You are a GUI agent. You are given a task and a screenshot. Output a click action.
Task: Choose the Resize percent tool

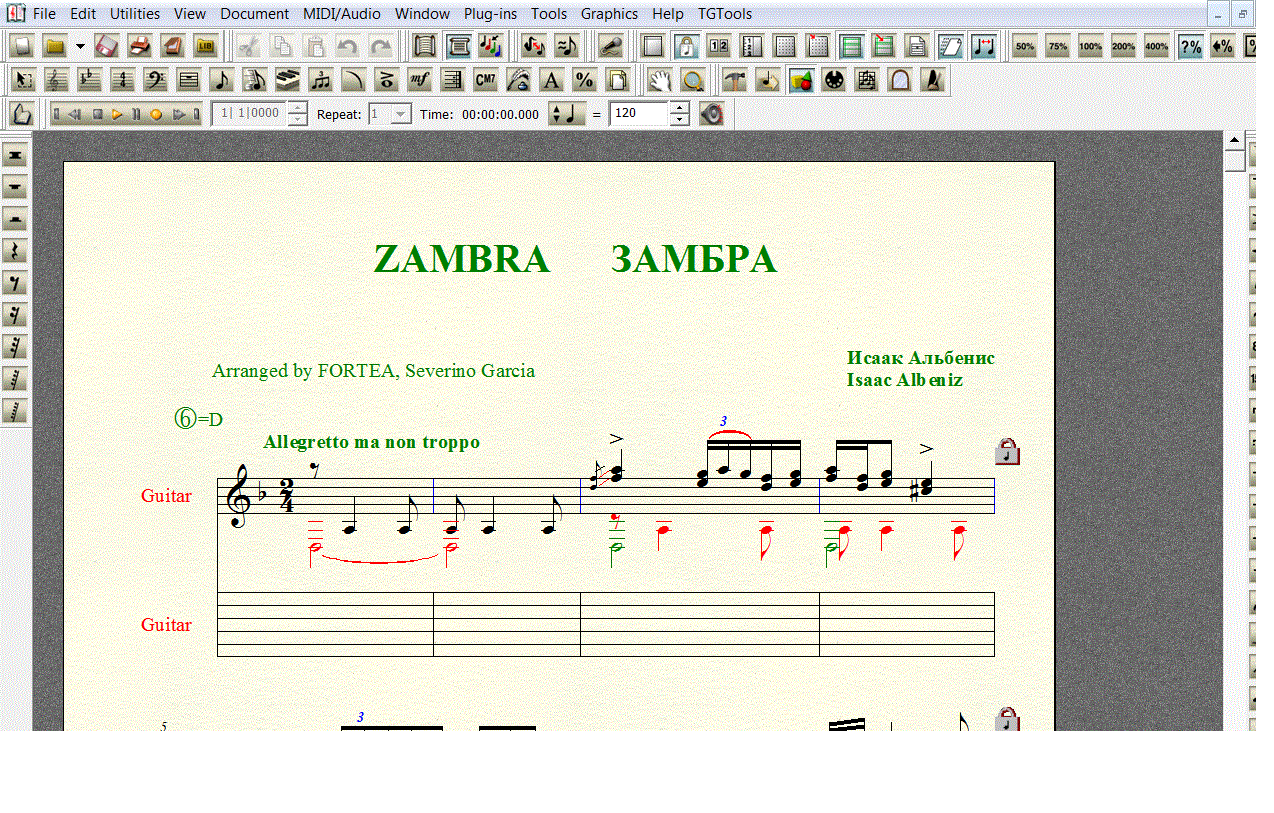tap(584, 80)
